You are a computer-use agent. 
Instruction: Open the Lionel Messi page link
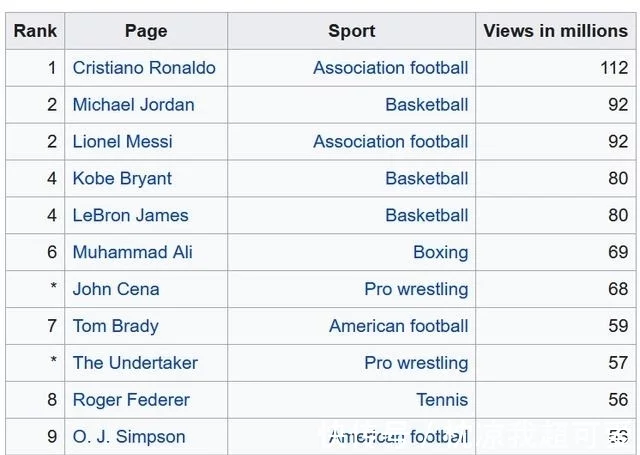tap(122, 142)
